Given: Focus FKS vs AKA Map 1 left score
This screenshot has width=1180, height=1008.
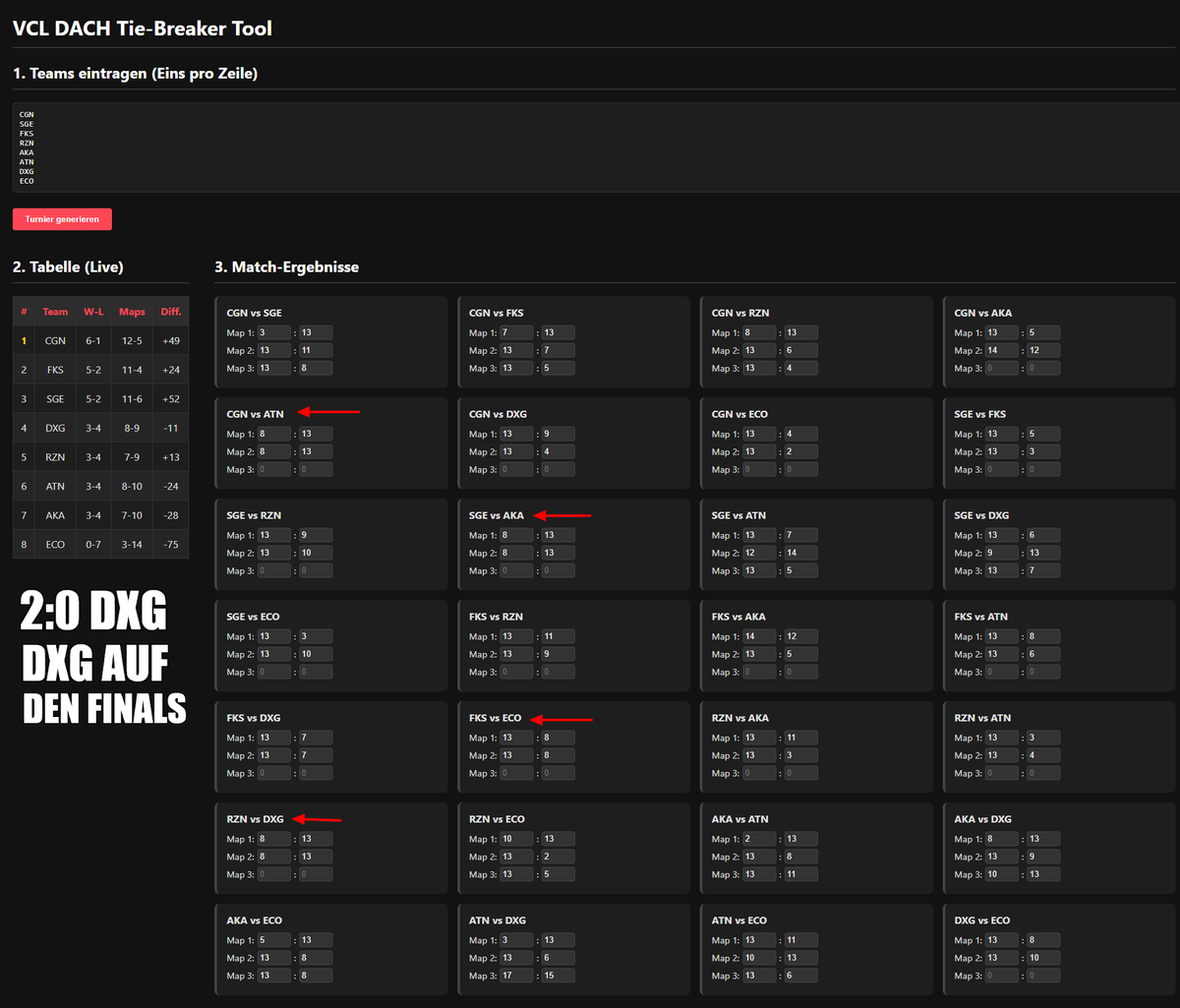Looking at the screenshot, I should (x=759, y=636).
